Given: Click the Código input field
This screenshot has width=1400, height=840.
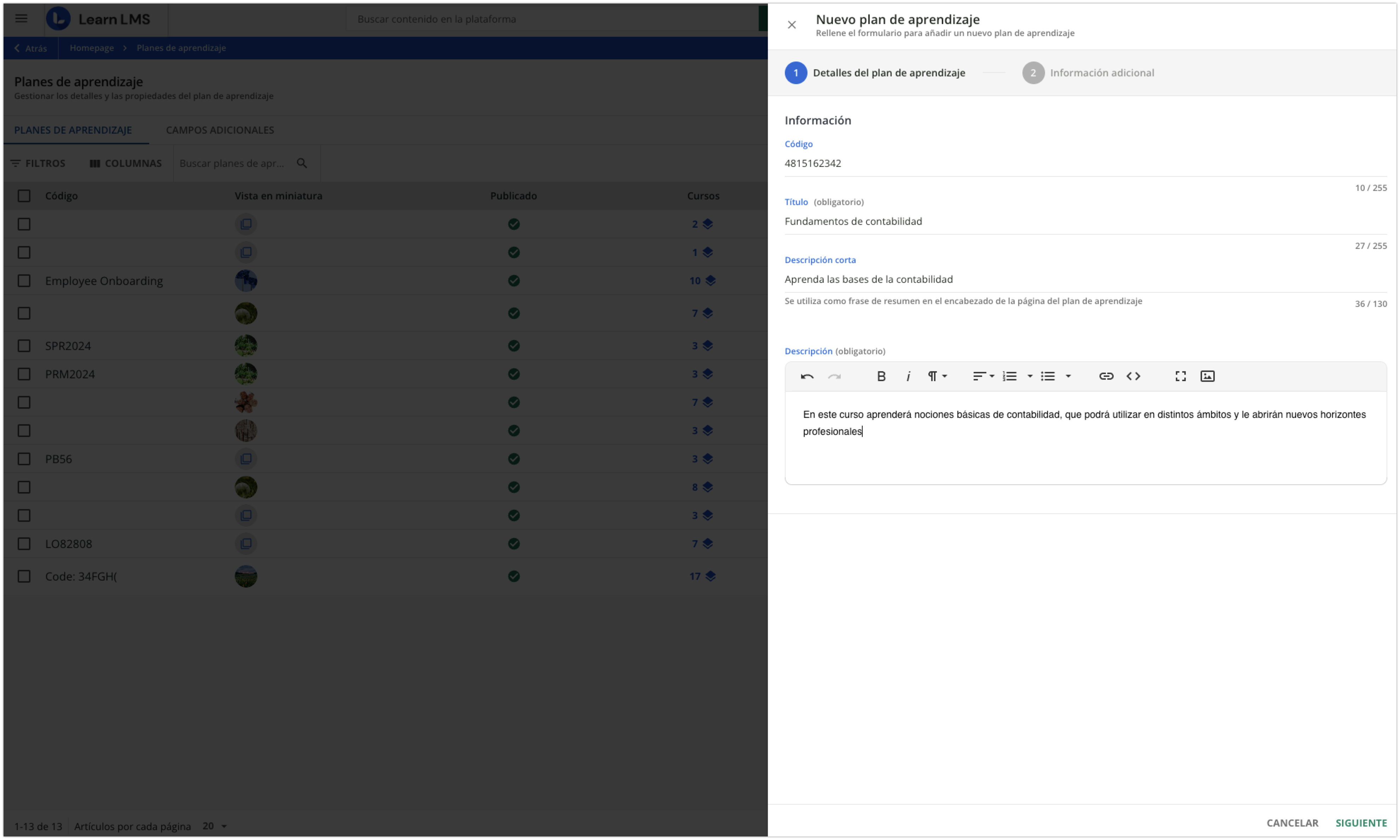Looking at the screenshot, I should pos(1085,164).
